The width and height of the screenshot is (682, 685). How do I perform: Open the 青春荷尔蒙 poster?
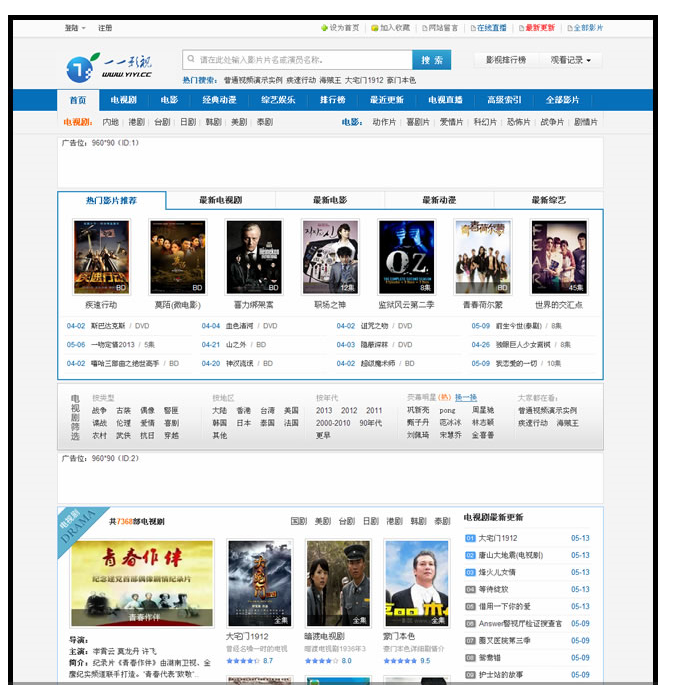pyautogui.click(x=483, y=257)
